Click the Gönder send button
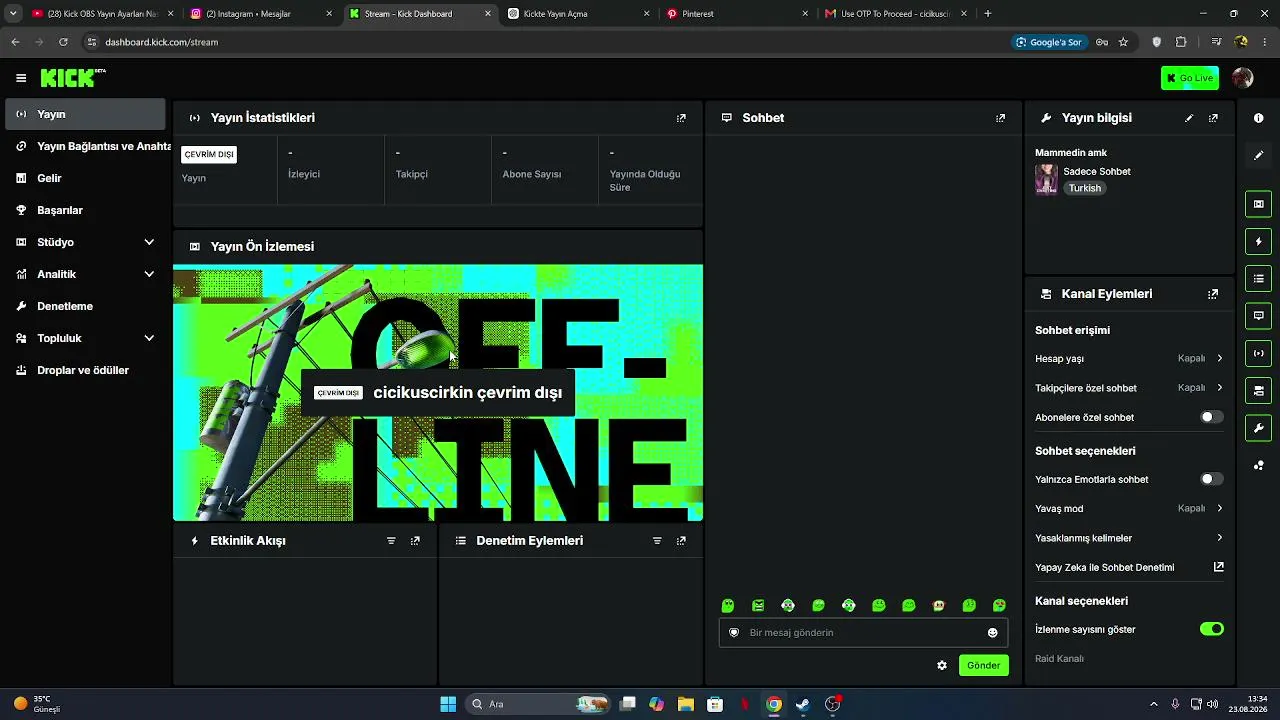Screen dimensions: 1280x720 click(x=983, y=665)
